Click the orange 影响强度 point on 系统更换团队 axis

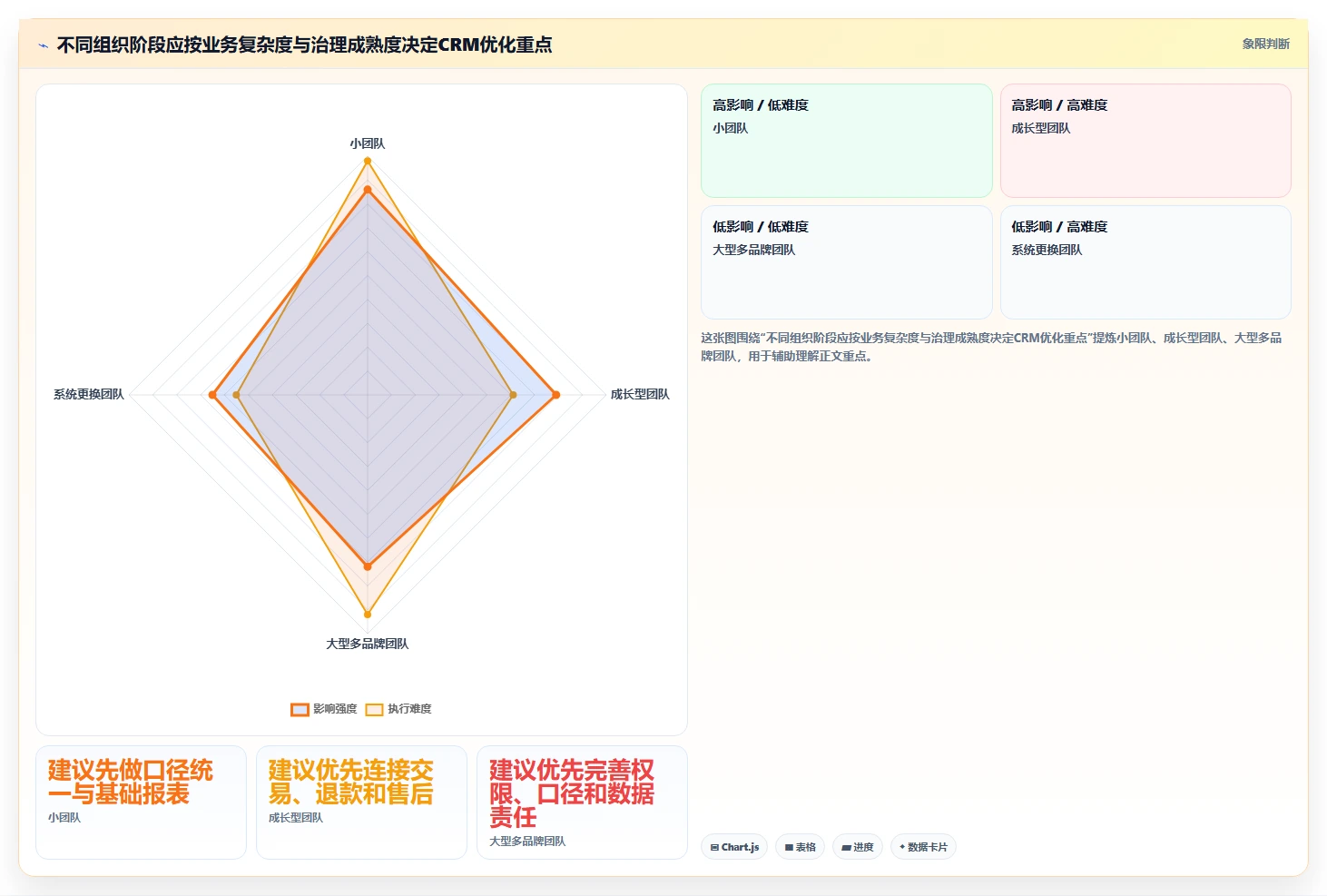click(212, 395)
